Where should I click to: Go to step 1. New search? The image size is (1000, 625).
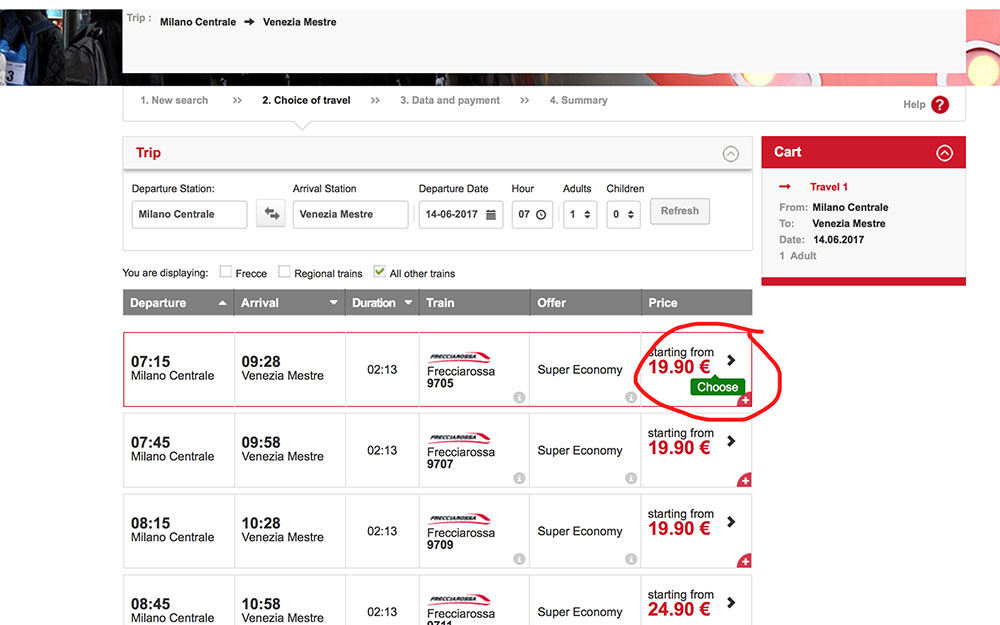coord(174,100)
